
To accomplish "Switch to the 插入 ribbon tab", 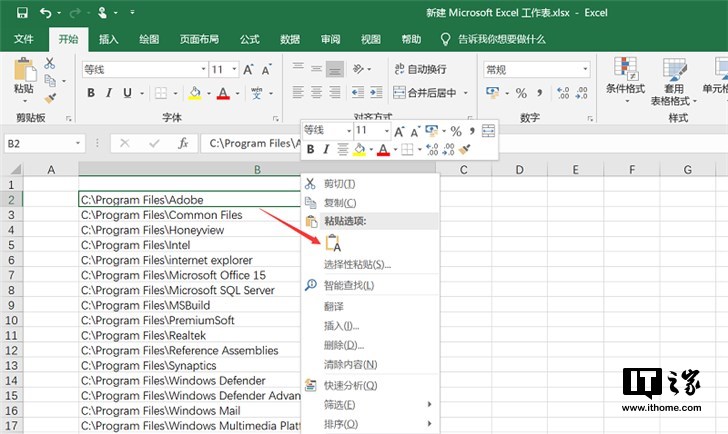I will coord(108,39).
